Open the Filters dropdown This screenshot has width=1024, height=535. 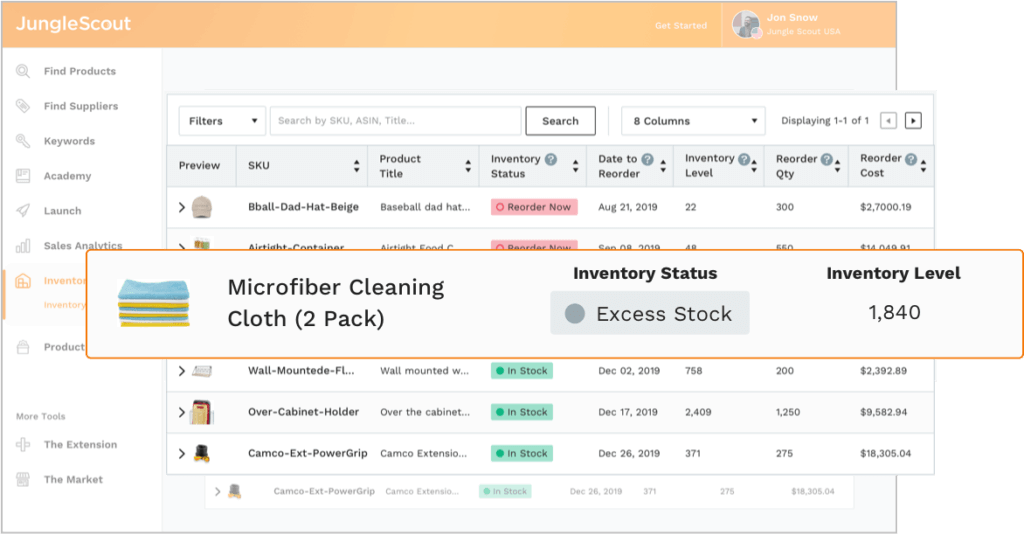[222, 121]
